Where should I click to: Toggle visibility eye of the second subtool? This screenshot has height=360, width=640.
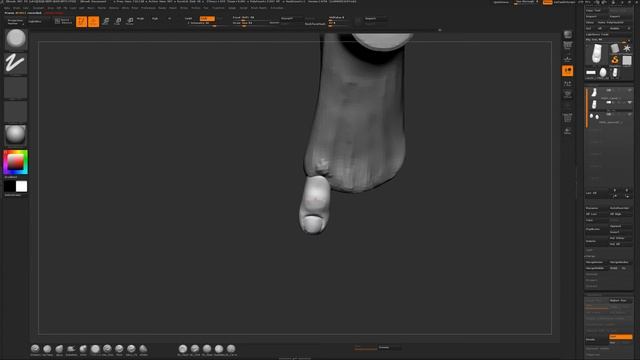pyautogui.click(x=629, y=102)
